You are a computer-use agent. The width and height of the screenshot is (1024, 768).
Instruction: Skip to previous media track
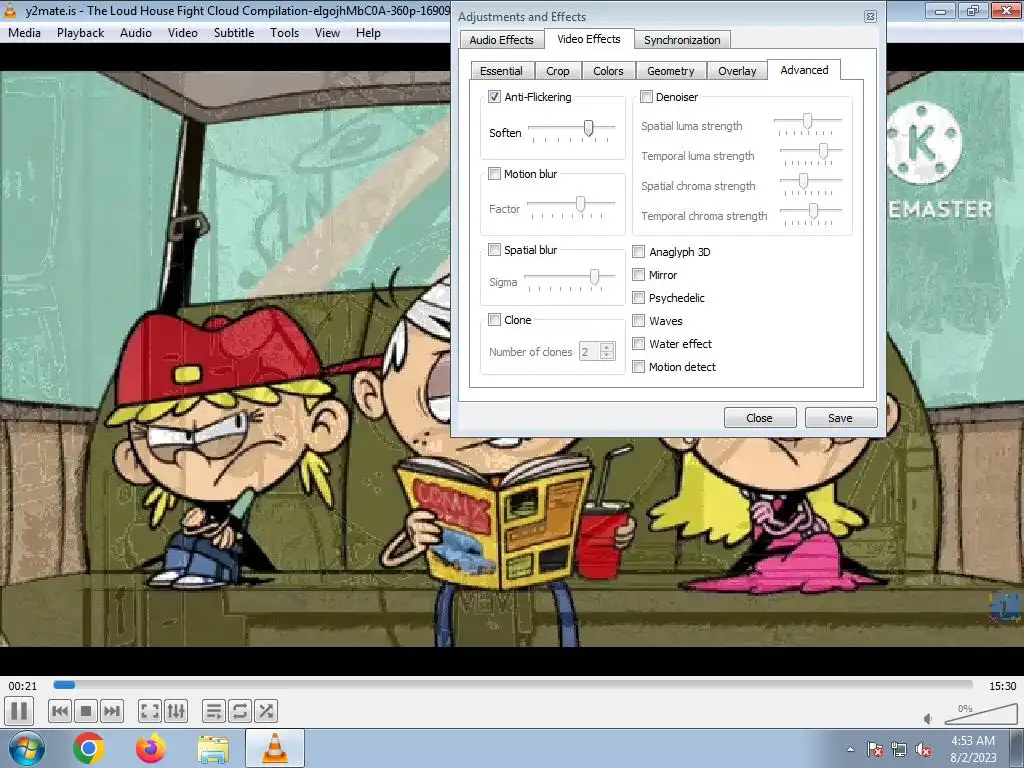point(60,711)
